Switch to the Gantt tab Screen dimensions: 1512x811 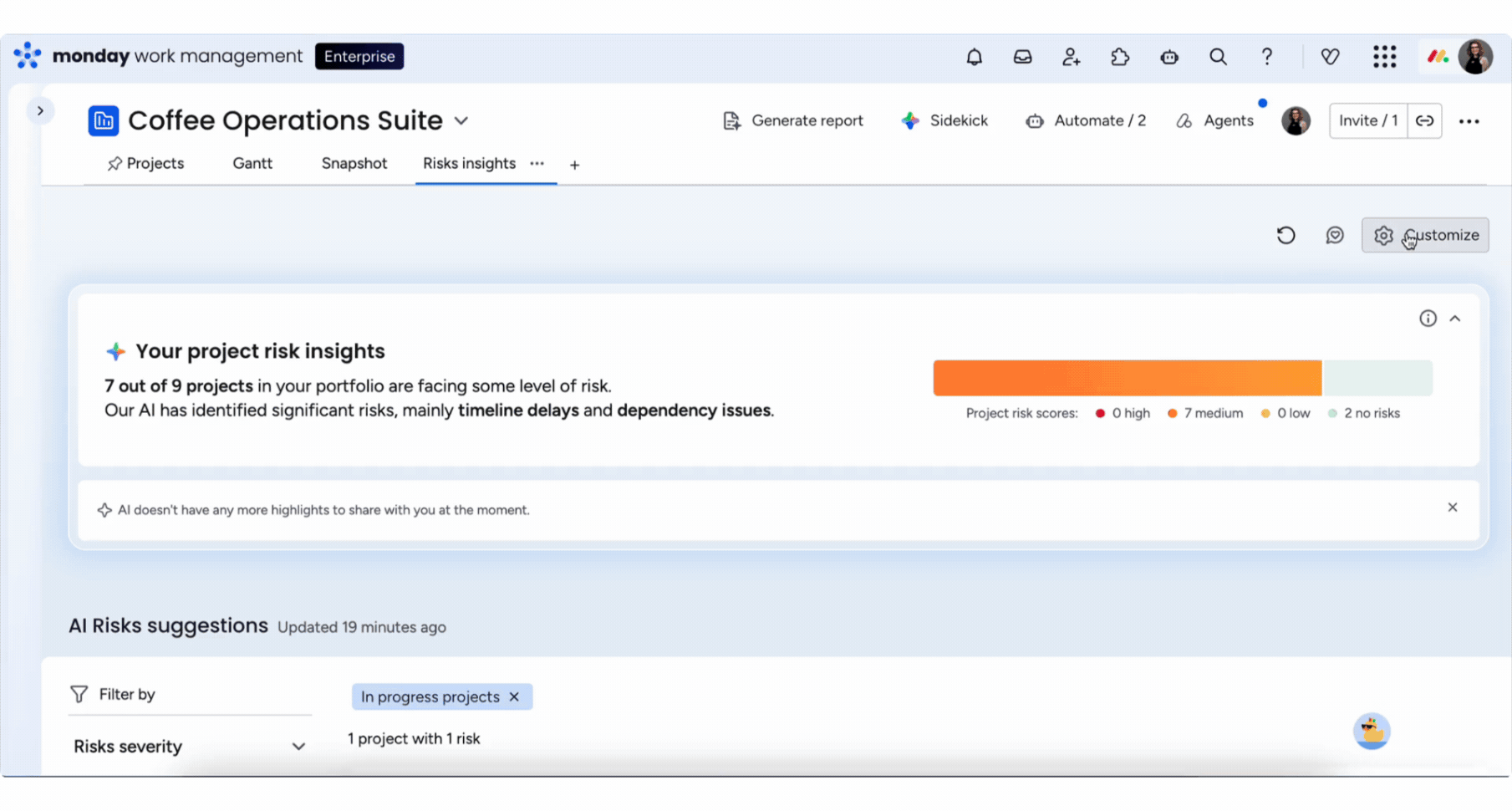pos(252,164)
